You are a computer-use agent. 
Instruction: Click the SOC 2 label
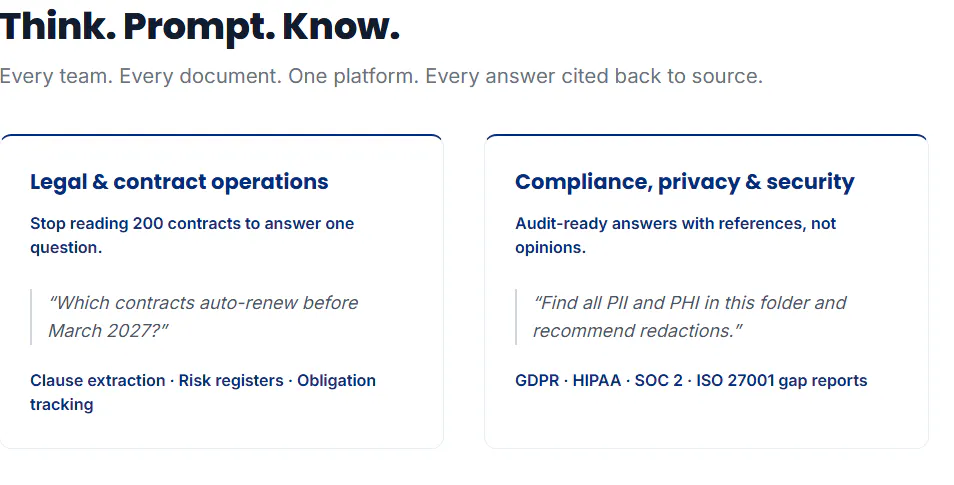(658, 380)
